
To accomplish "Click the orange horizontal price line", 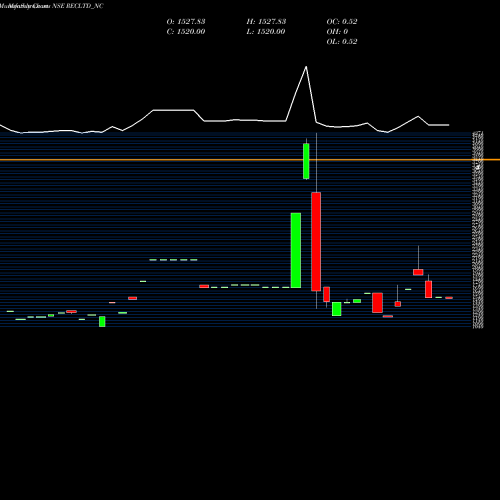I will pyautogui.click(x=250, y=160).
